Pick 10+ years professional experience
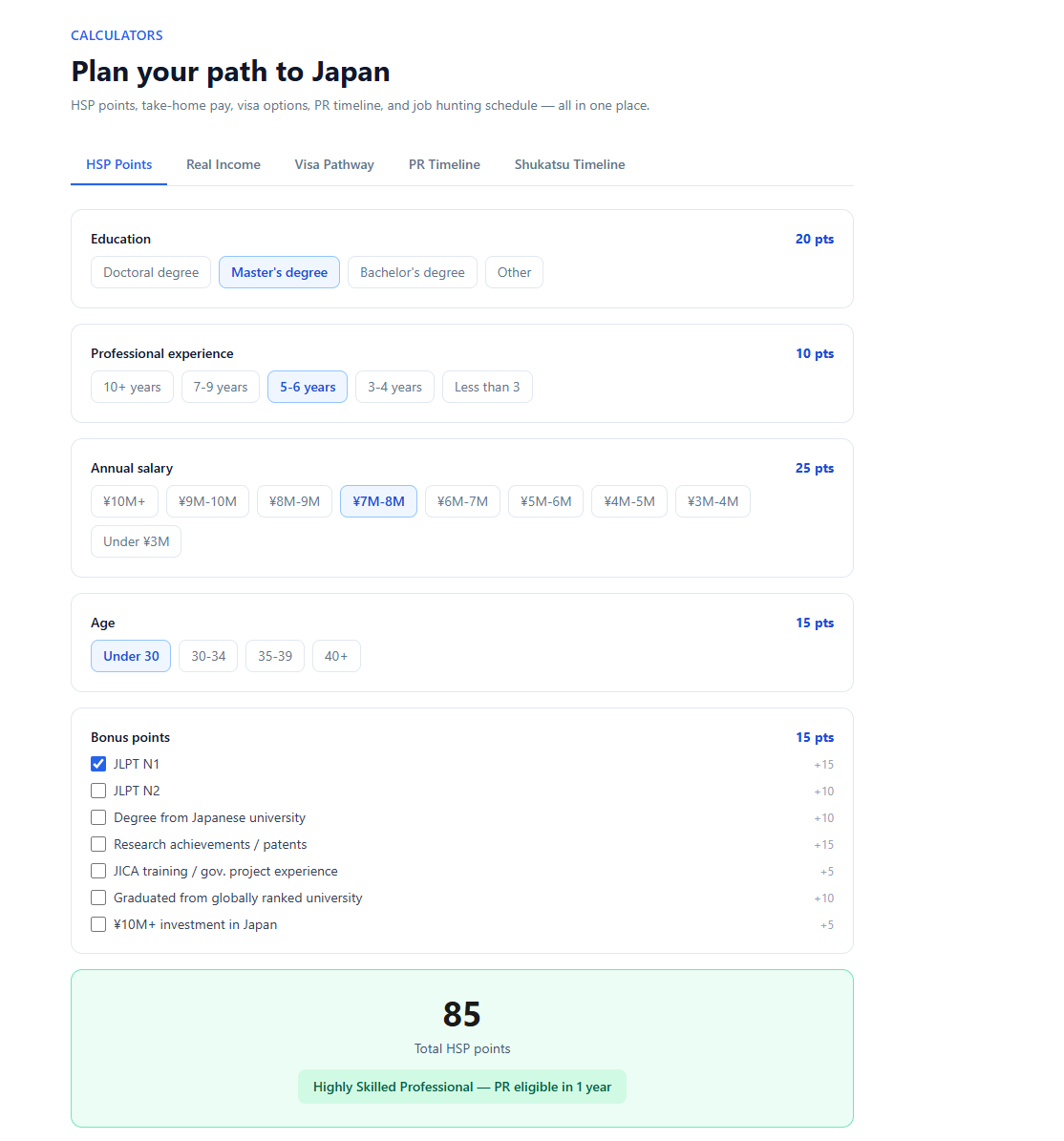The width and height of the screenshot is (1064, 1141). pos(132,387)
